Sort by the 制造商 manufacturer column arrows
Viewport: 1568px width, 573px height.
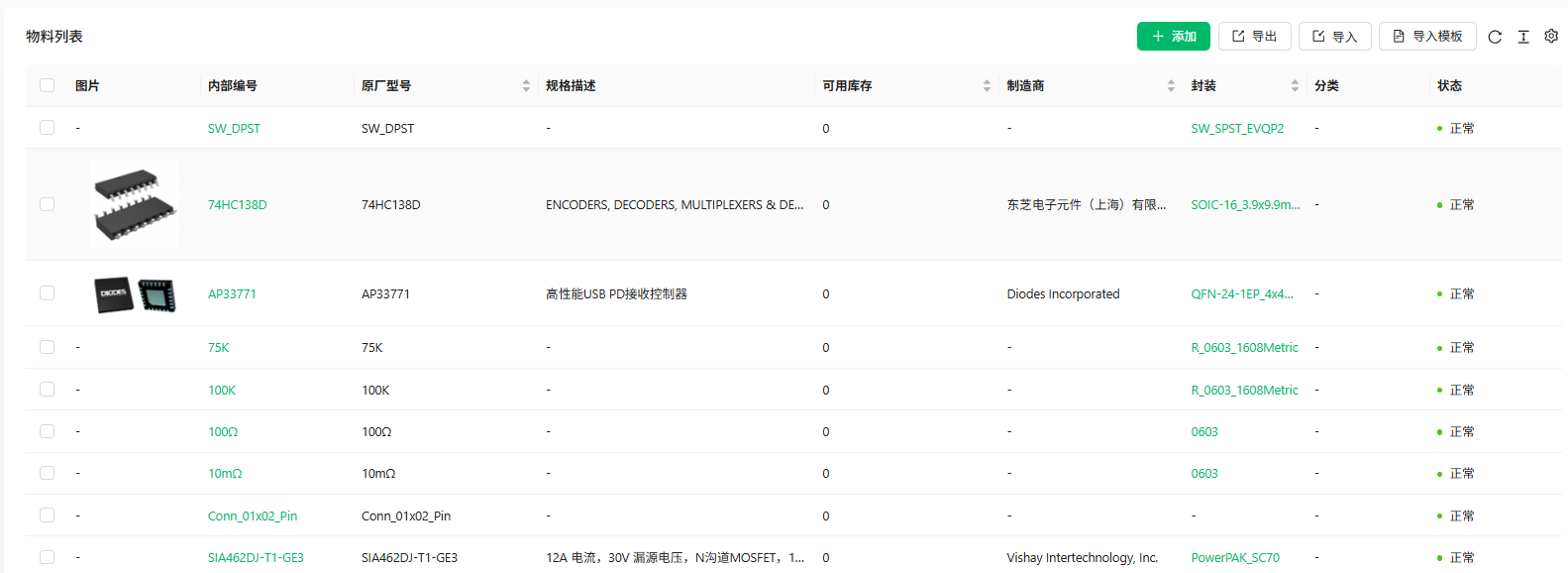pyautogui.click(x=1171, y=86)
